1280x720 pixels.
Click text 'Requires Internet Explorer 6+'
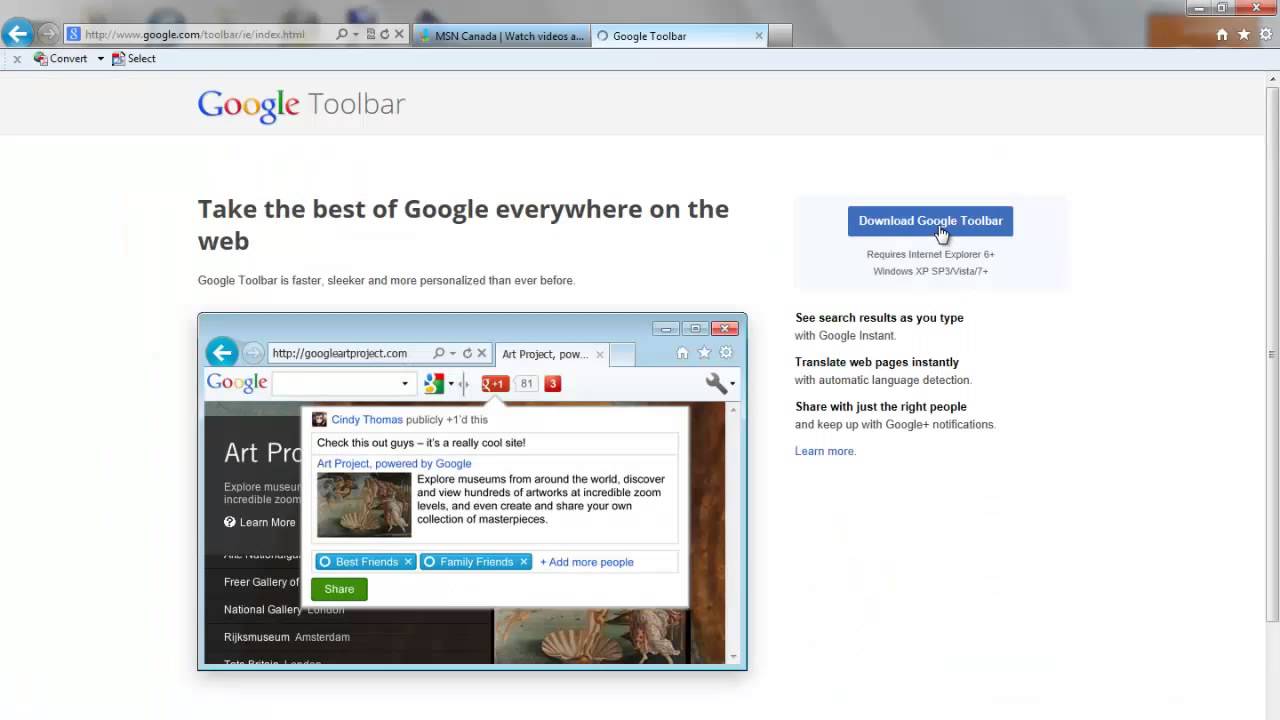[x=930, y=254]
